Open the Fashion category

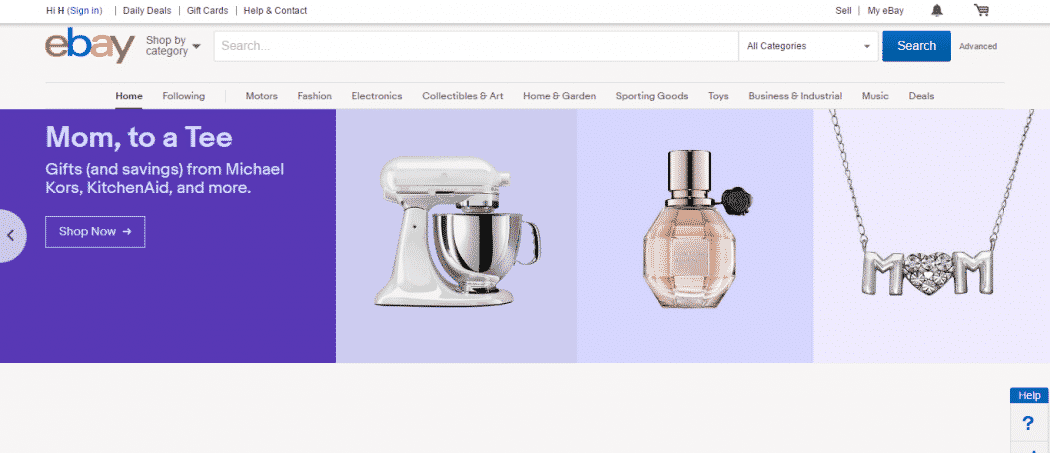click(x=315, y=96)
